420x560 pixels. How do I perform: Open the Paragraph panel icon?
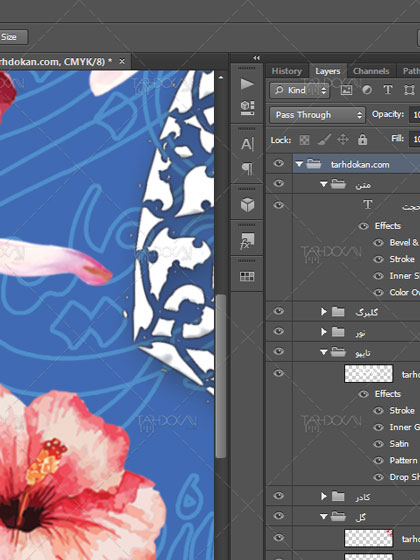(248, 169)
